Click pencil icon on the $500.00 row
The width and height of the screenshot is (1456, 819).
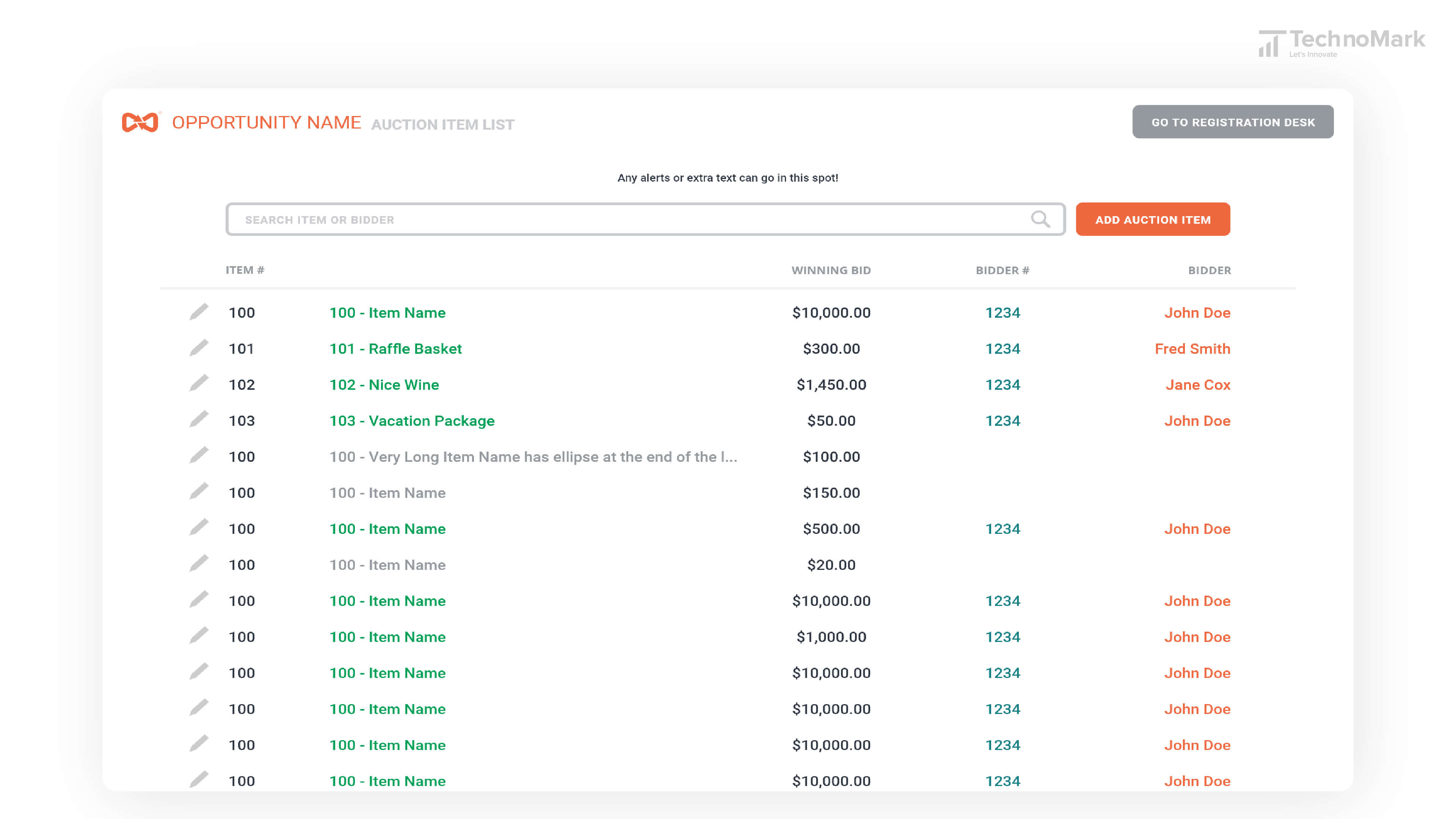point(198,527)
